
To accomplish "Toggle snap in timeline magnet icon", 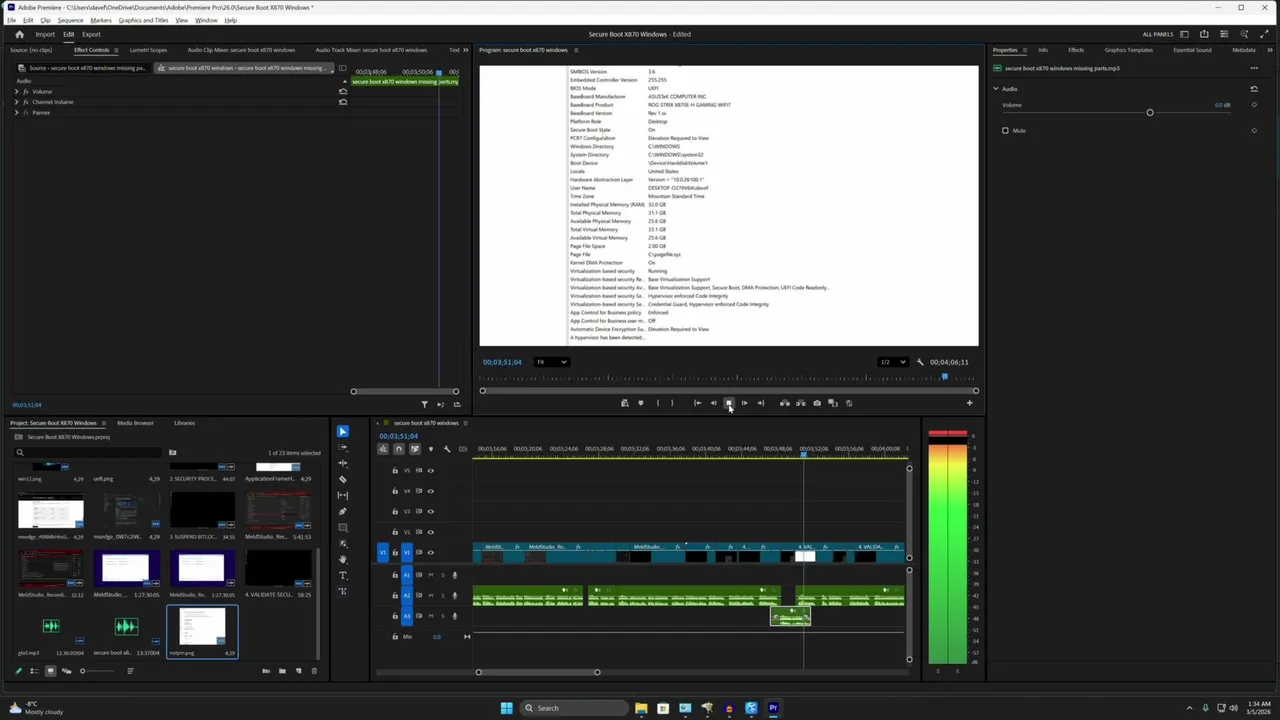I will 399,449.
